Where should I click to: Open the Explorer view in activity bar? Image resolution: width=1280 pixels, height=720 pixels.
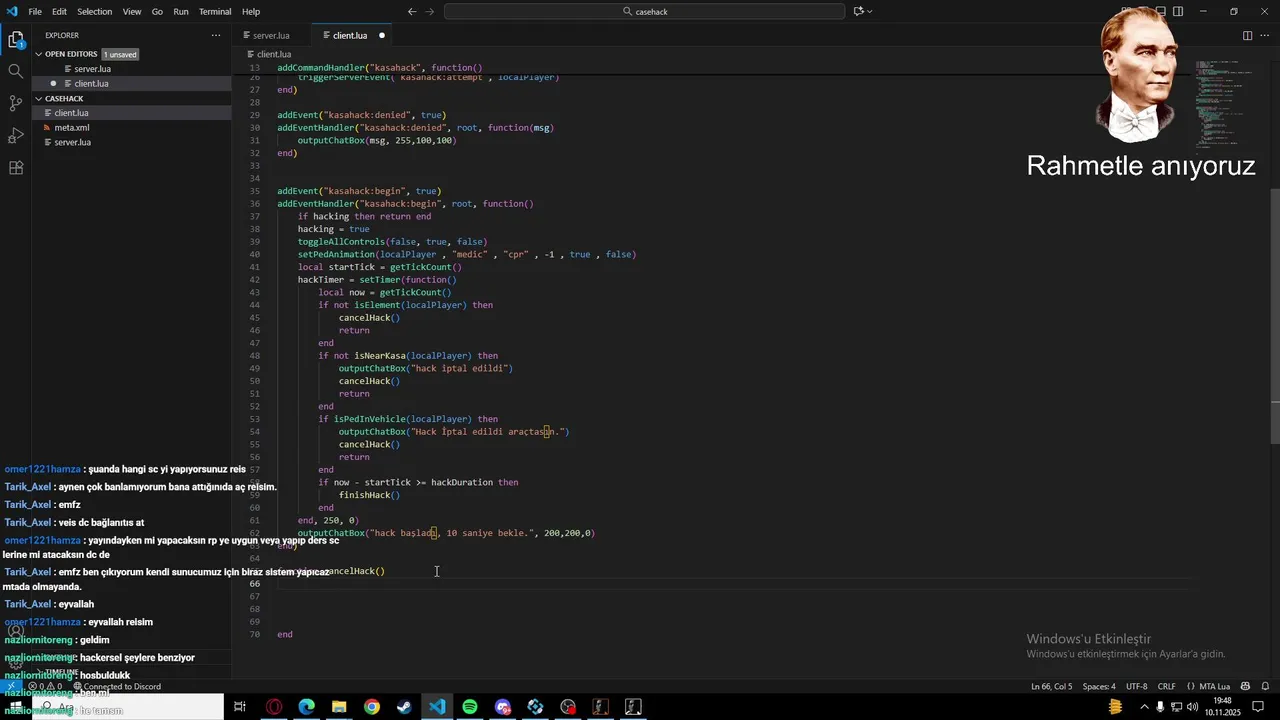point(16,40)
